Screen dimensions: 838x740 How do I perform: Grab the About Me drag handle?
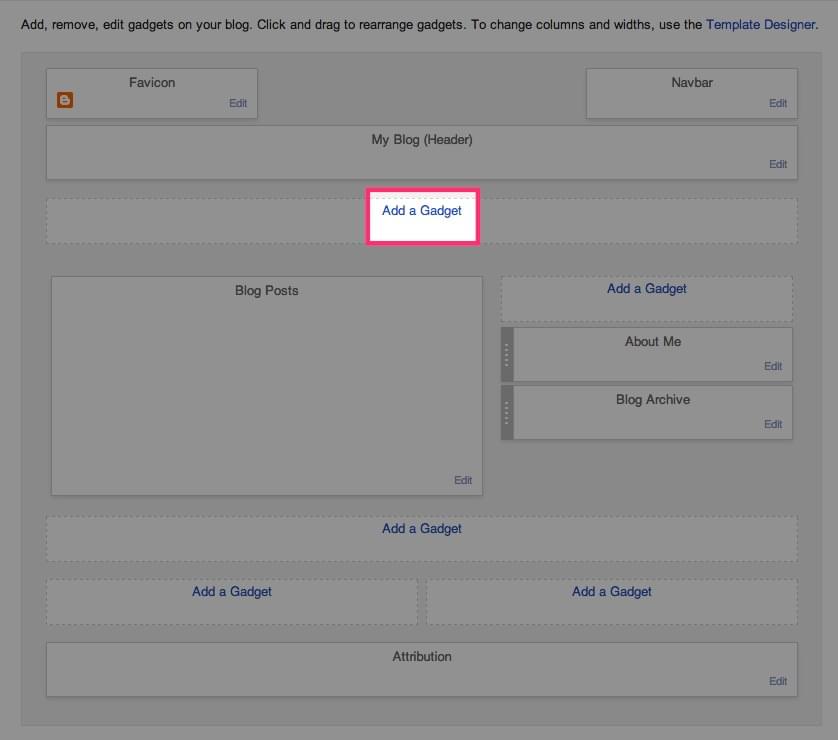click(x=507, y=355)
